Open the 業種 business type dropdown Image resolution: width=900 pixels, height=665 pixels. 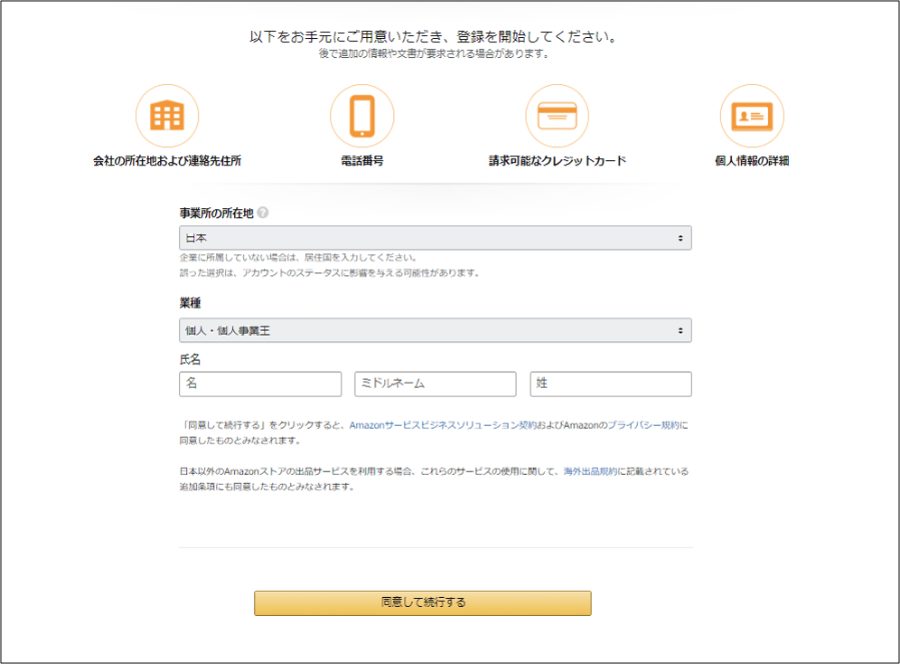coord(435,330)
